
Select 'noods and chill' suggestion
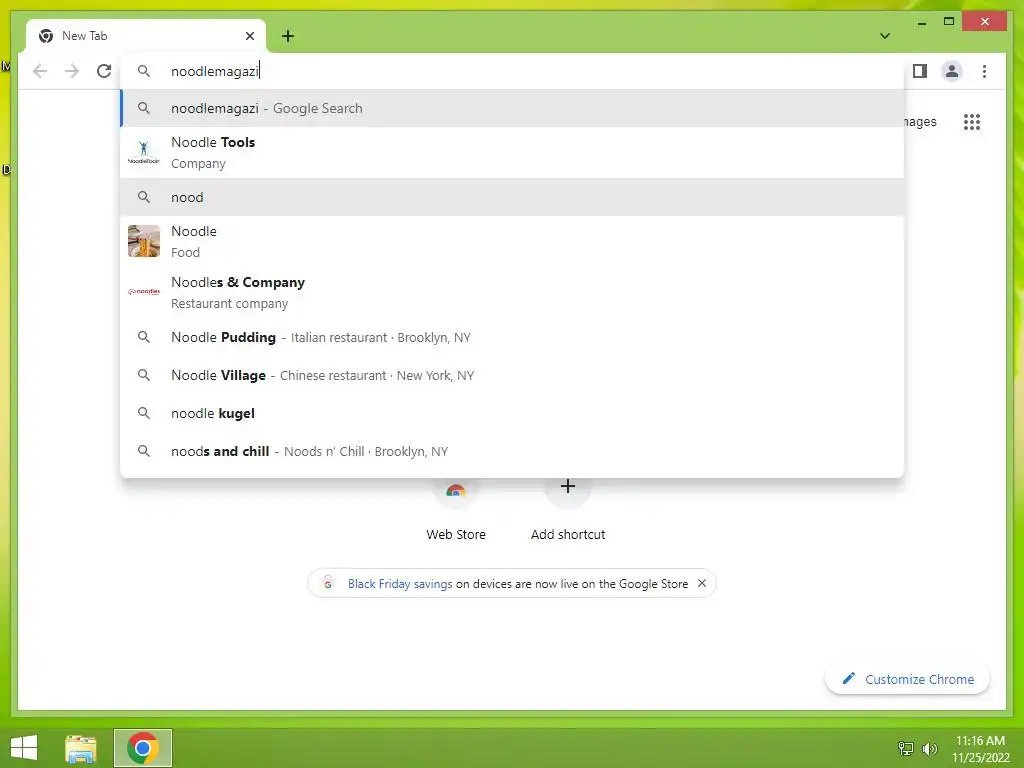tap(512, 451)
